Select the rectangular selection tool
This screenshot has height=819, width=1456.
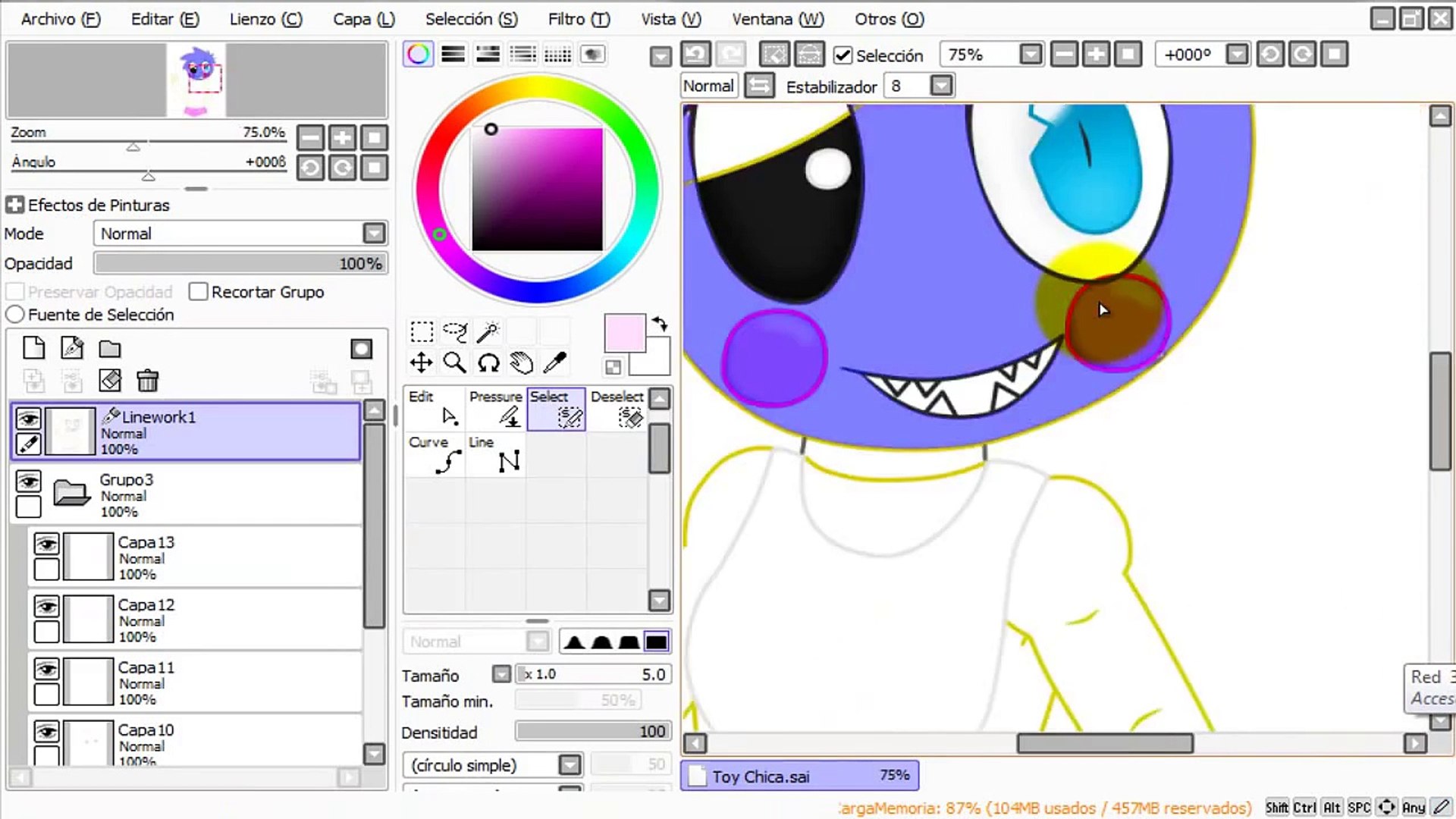[x=422, y=332]
